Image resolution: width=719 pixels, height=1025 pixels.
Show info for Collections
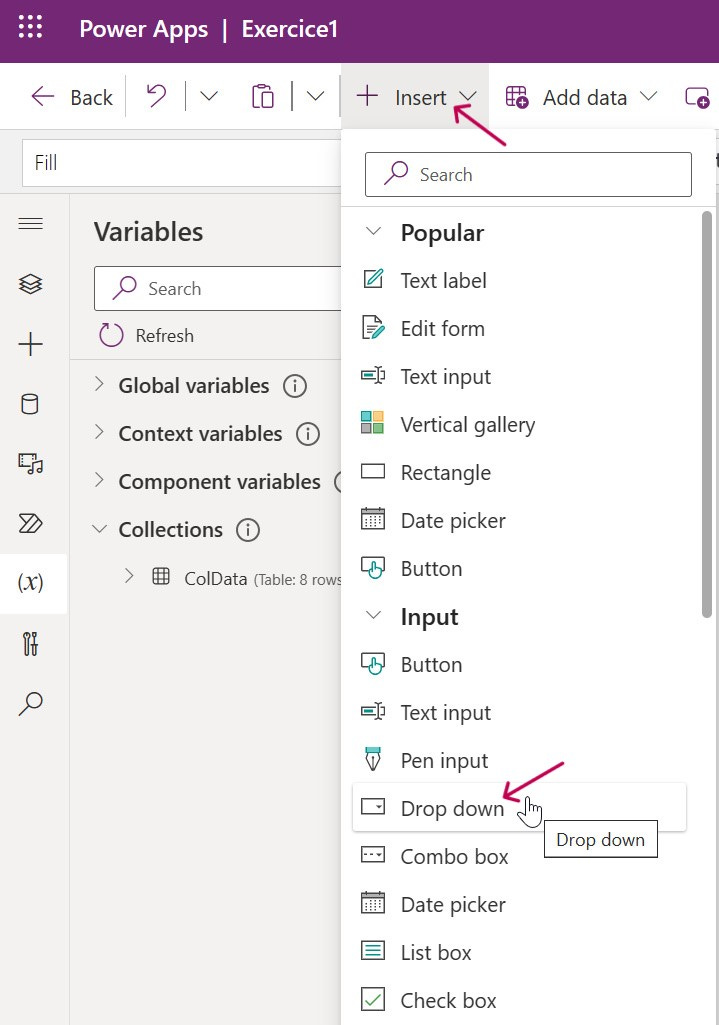248,529
